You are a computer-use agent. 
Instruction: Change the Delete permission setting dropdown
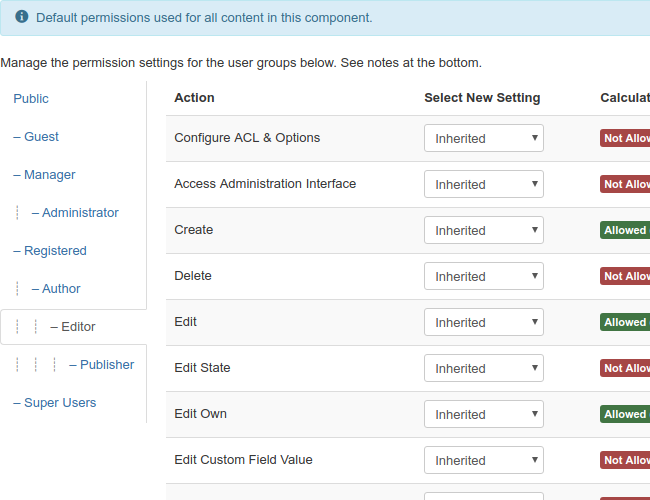tap(484, 277)
